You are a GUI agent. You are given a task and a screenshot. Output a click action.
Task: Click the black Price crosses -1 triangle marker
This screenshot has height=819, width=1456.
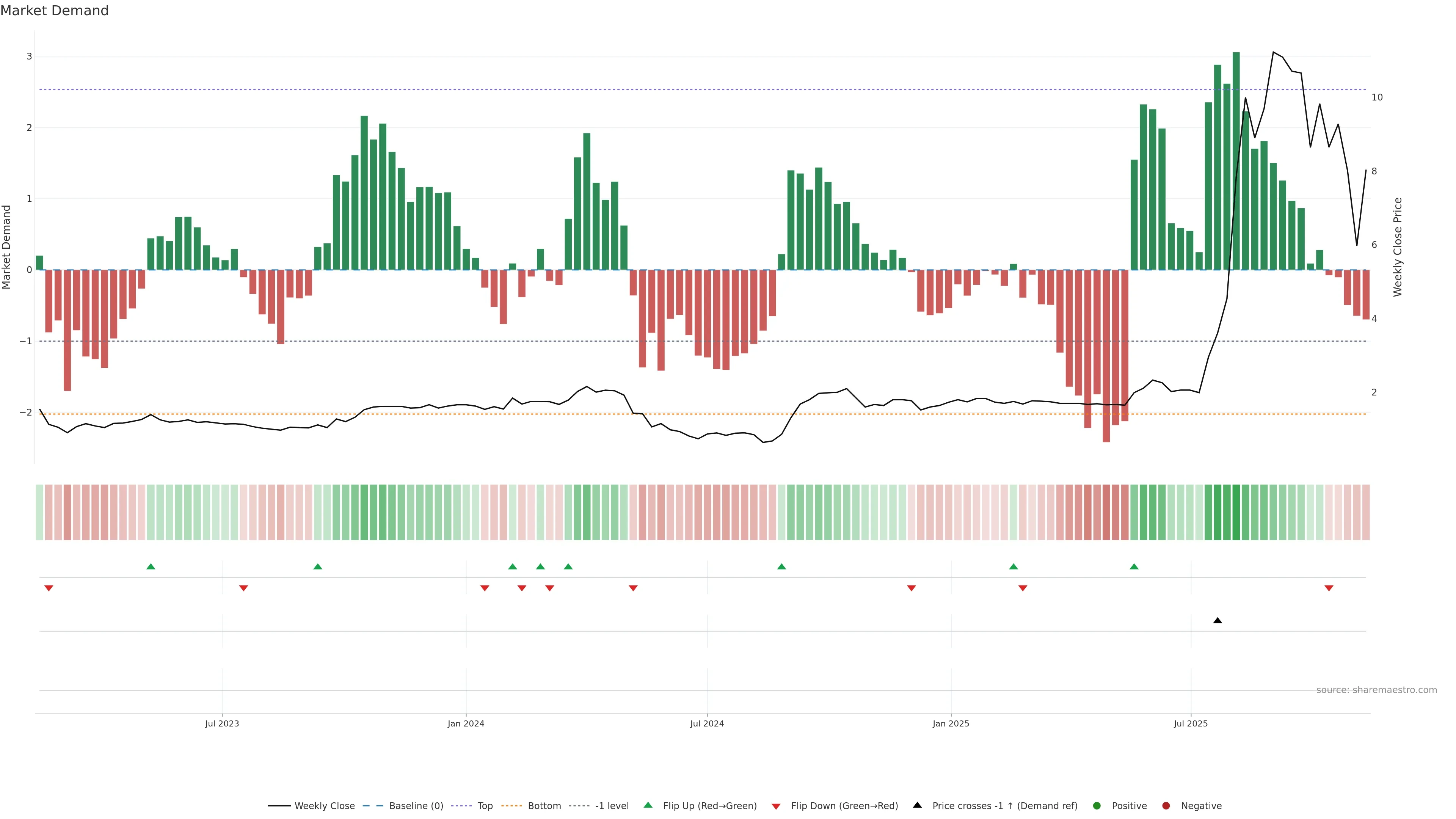pos(1218,621)
